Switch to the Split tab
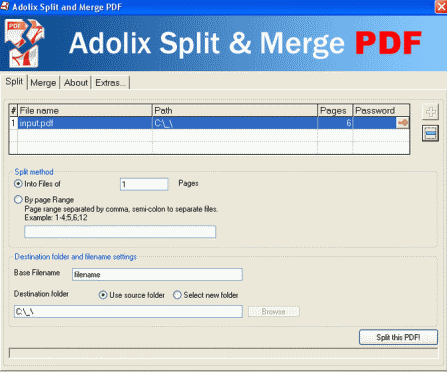This screenshot has height=372, width=447. (14, 82)
